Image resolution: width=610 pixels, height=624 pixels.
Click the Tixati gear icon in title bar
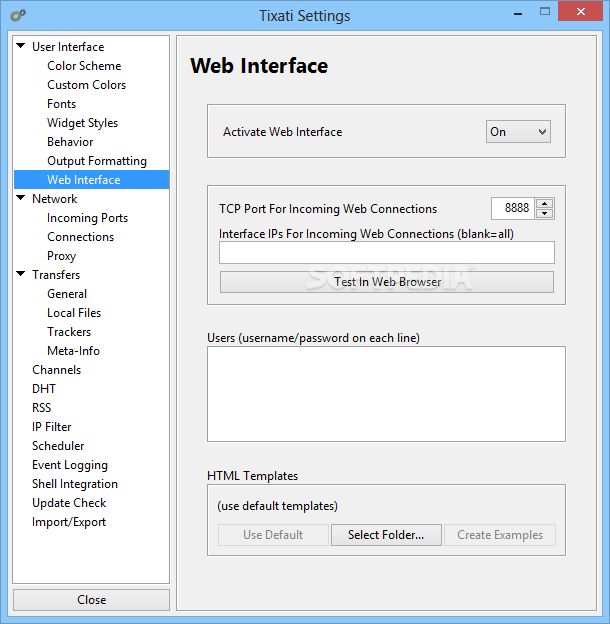click(18, 15)
